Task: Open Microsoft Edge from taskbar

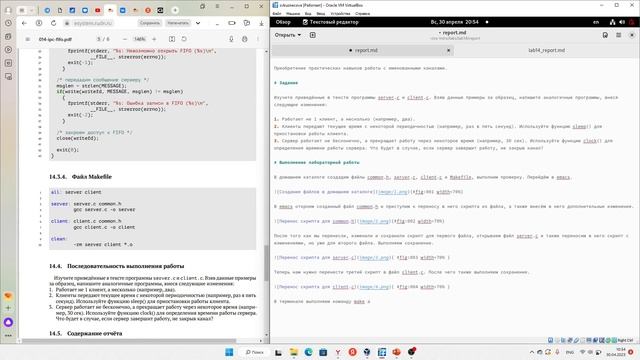Action: coord(308,352)
